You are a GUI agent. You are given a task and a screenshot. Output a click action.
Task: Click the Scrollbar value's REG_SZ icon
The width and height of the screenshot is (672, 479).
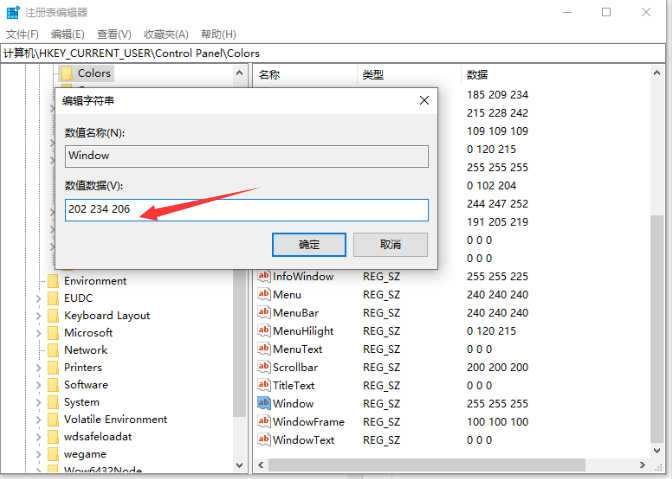click(x=264, y=367)
